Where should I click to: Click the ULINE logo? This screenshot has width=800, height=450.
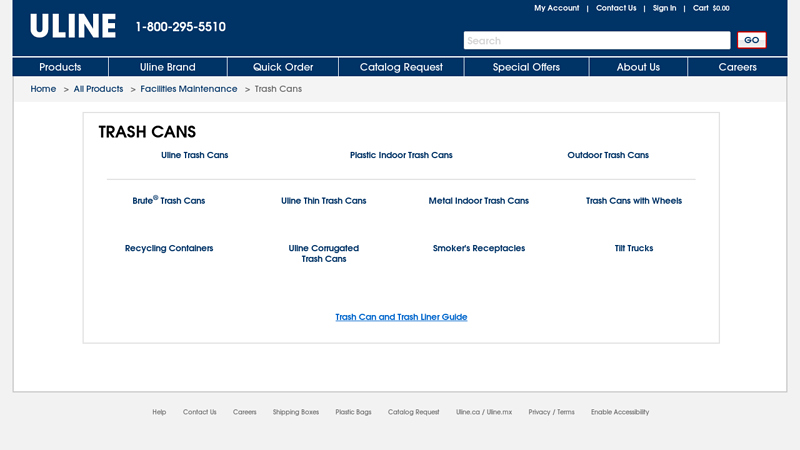(x=73, y=27)
